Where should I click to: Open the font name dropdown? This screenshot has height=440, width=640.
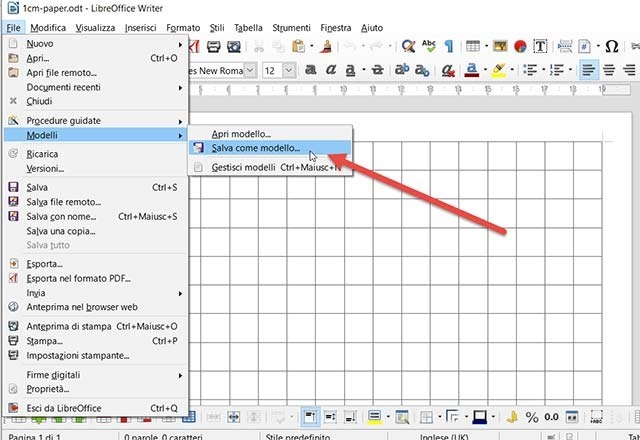[250, 71]
